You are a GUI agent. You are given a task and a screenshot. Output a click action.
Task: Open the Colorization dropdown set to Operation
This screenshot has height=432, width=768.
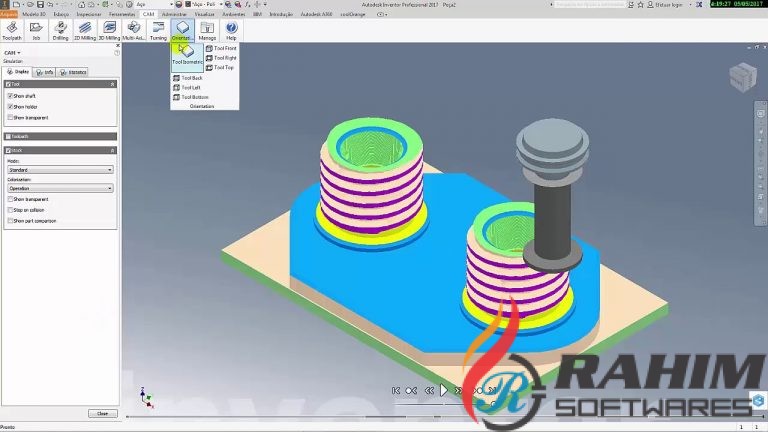(60, 188)
